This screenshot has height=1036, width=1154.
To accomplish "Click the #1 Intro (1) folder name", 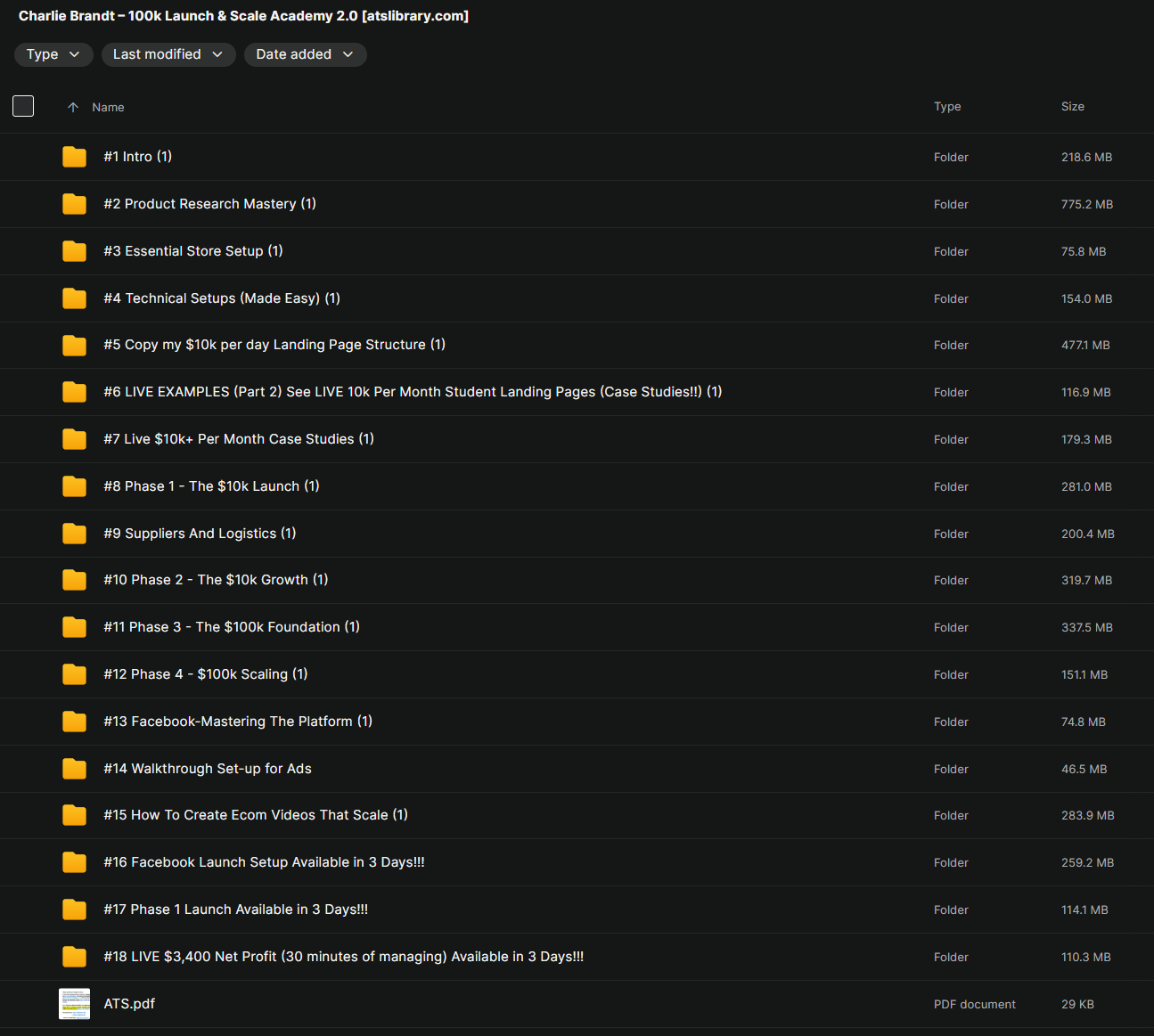I will (x=138, y=157).
